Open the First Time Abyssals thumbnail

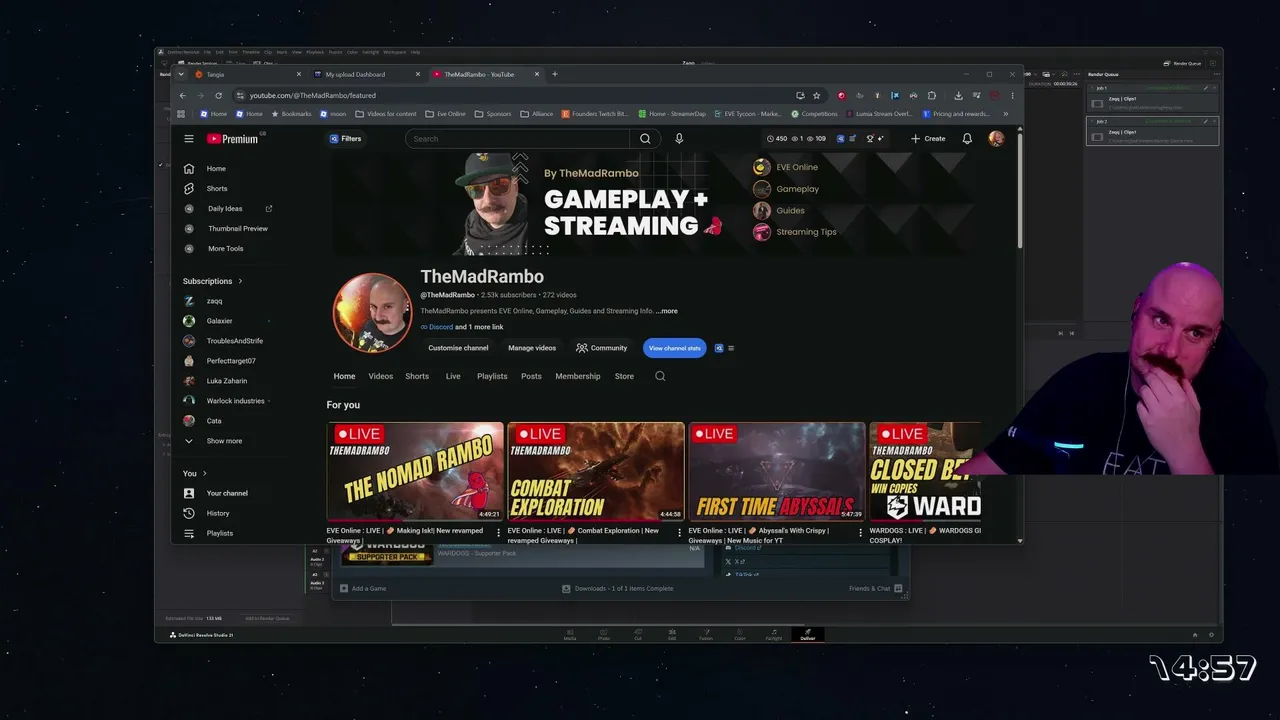click(x=777, y=472)
